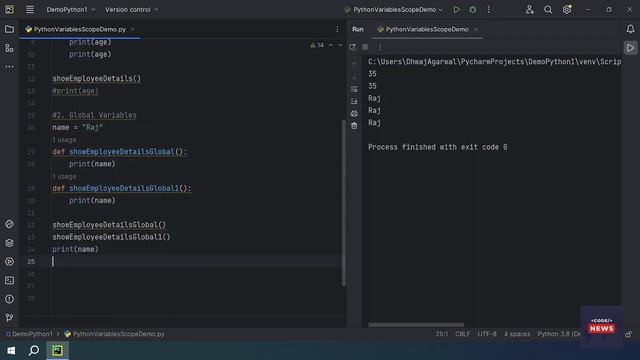Go to previous highlighted warning arrow

pyautogui.click(x=331, y=45)
